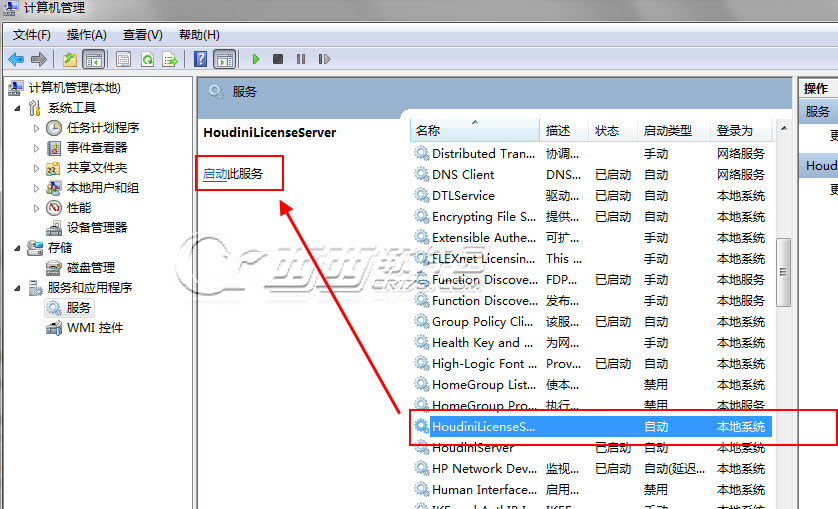Toggle the Show/Hide action pane icon
Viewport: 838px width, 509px height.
(224, 59)
